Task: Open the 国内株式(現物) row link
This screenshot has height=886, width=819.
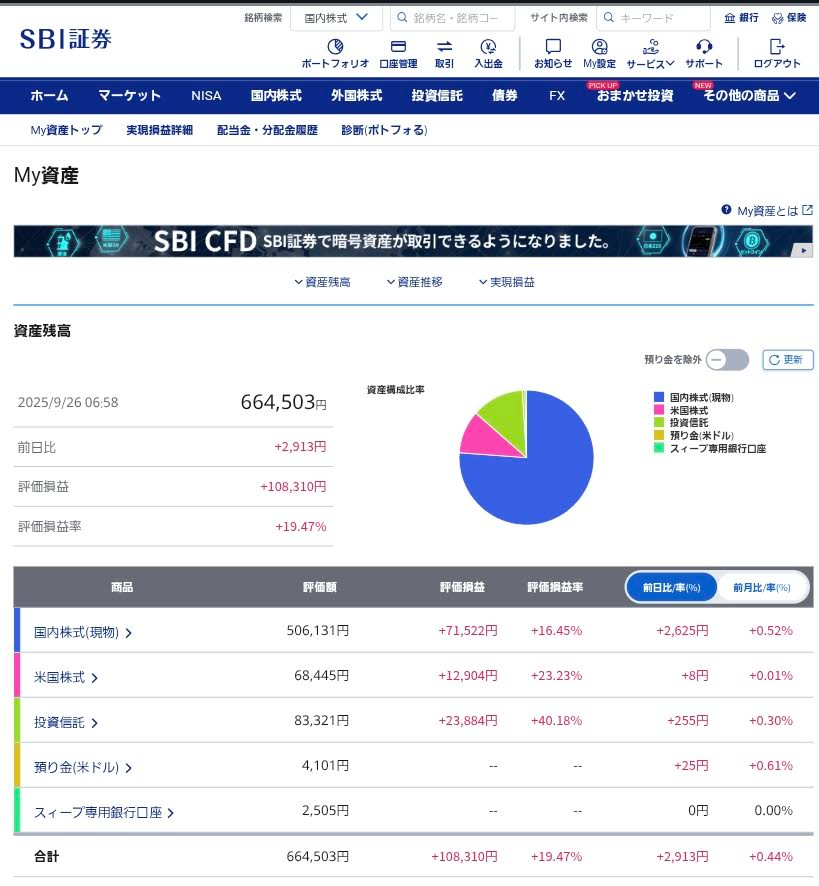Action: tap(83, 632)
